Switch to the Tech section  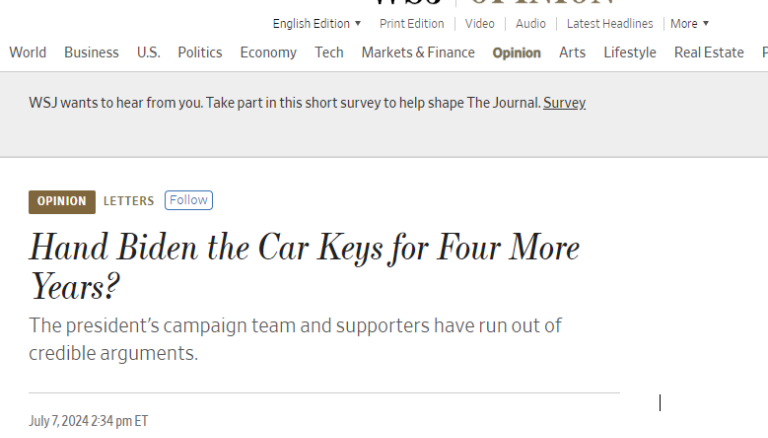point(329,53)
